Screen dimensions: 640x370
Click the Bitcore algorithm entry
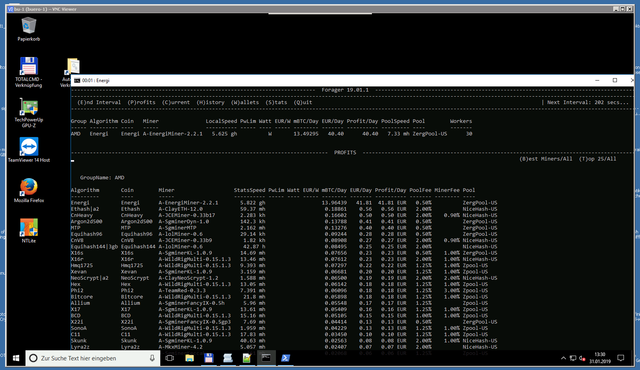[82, 297]
